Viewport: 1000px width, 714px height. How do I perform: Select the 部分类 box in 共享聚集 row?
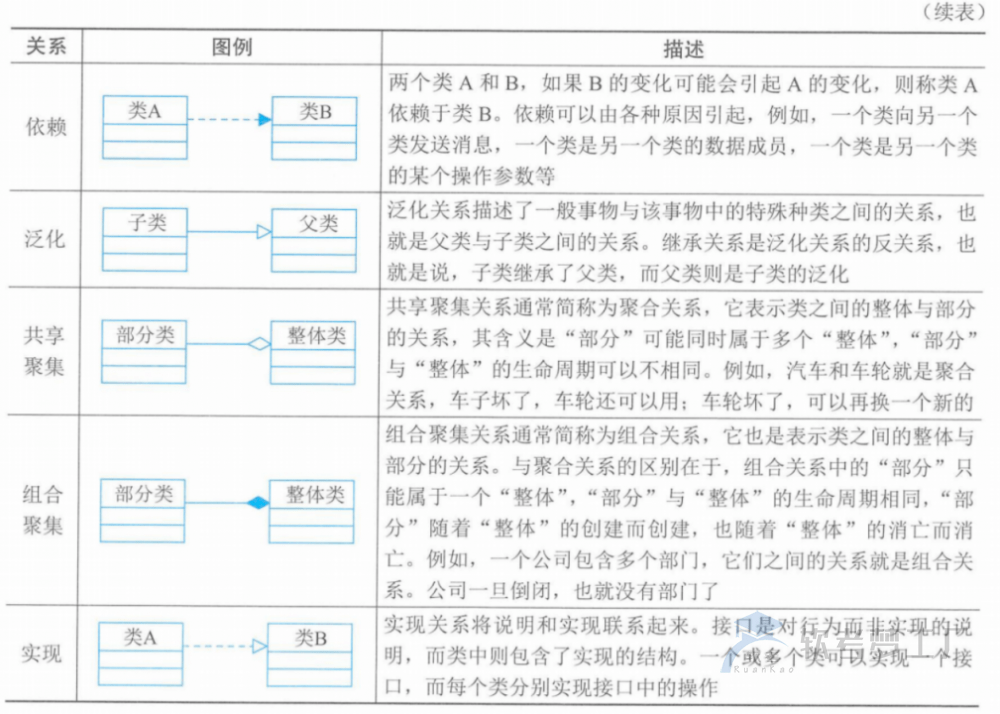(x=143, y=350)
